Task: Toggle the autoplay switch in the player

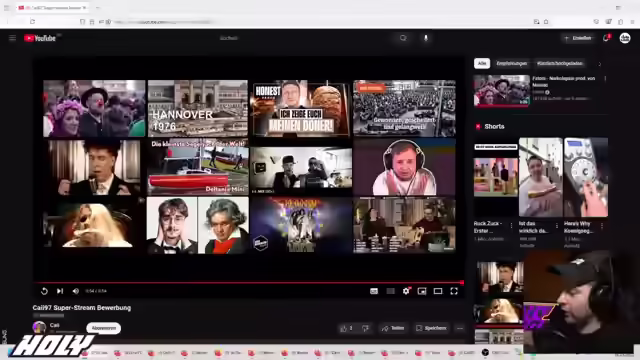Action: click(x=390, y=291)
